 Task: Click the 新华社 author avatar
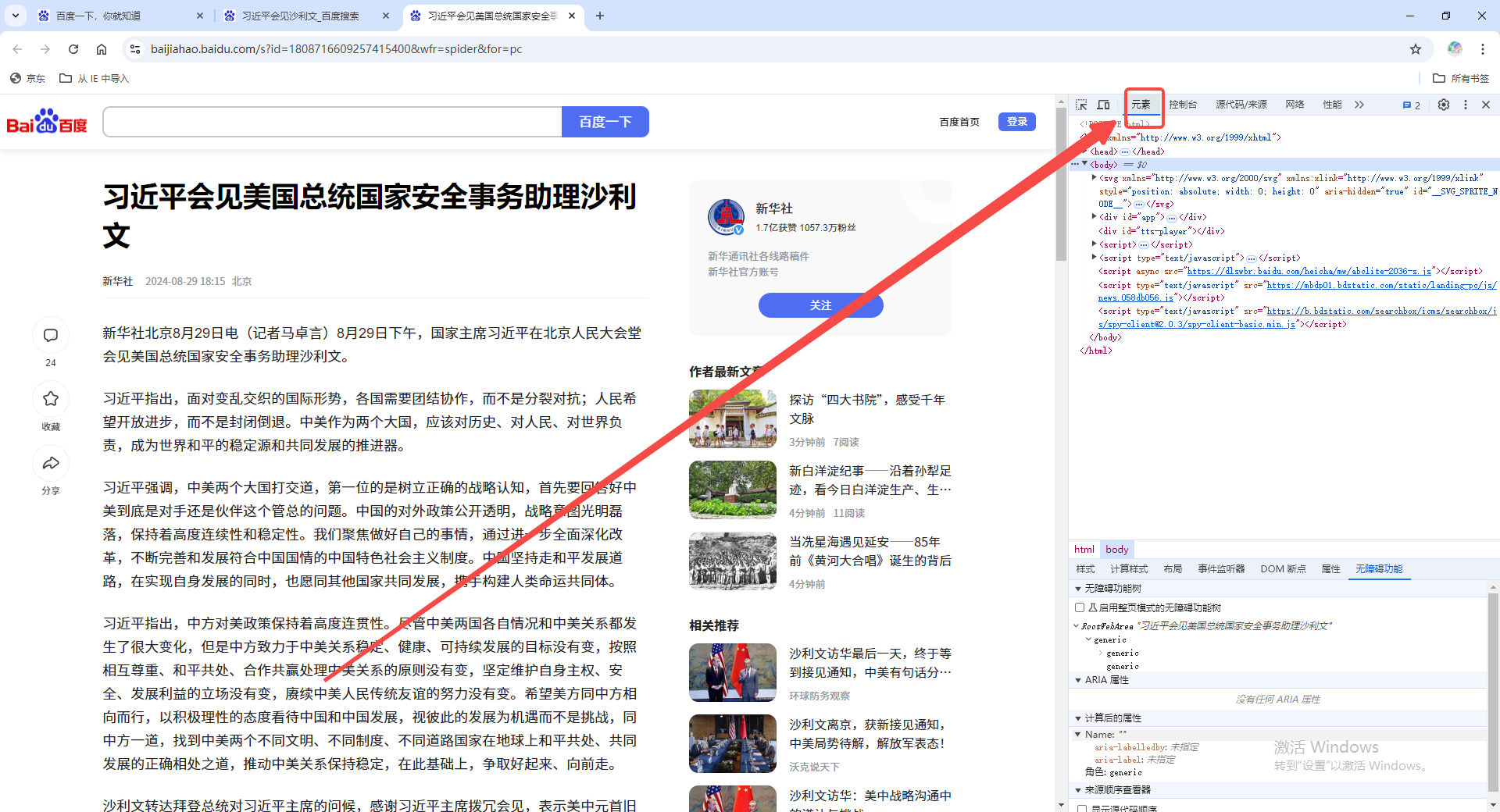click(727, 217)
